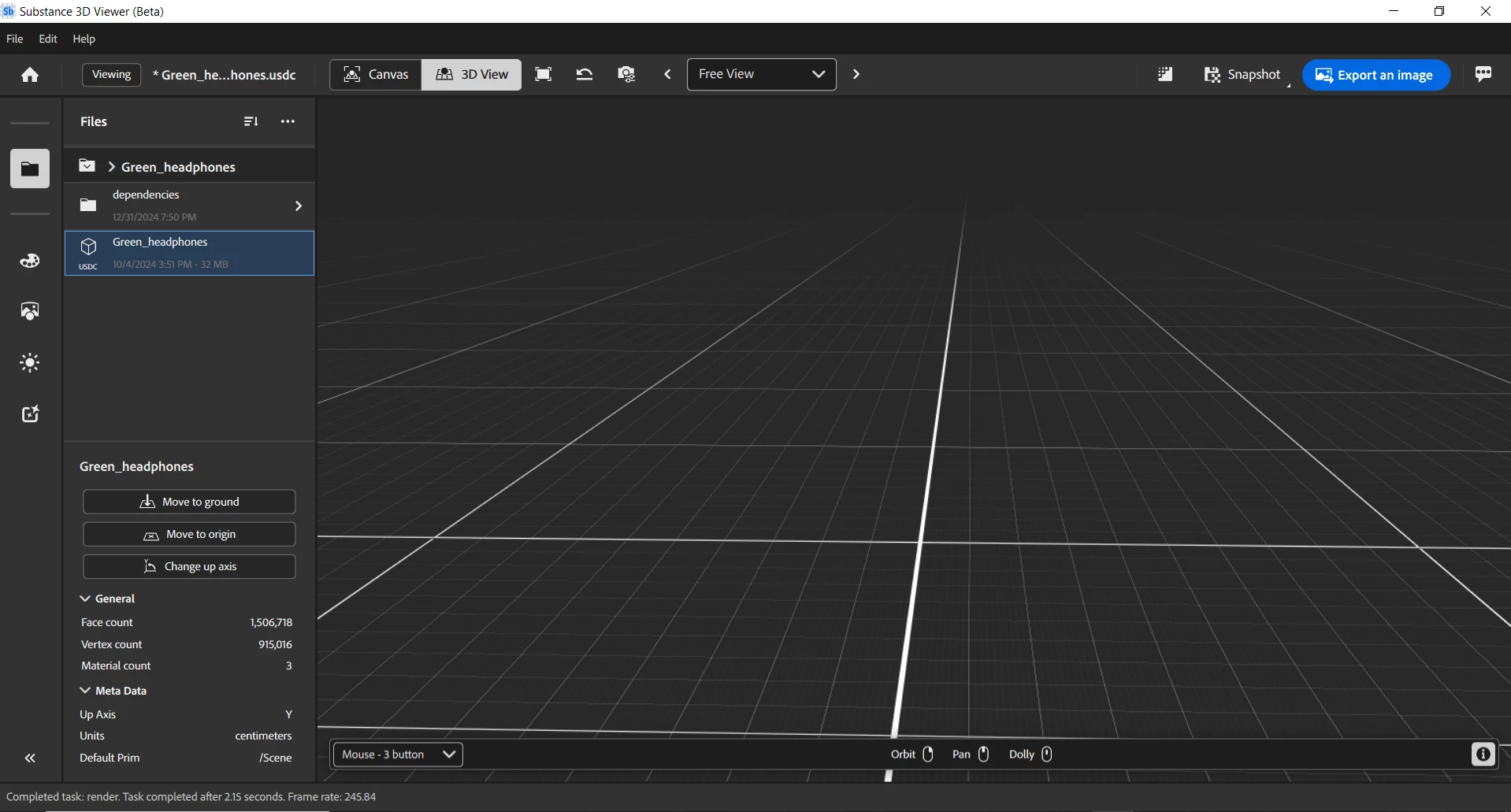Viewport: 1511px width, 812px height.
Task: Click Move to ground button
Action: (189, 502)
